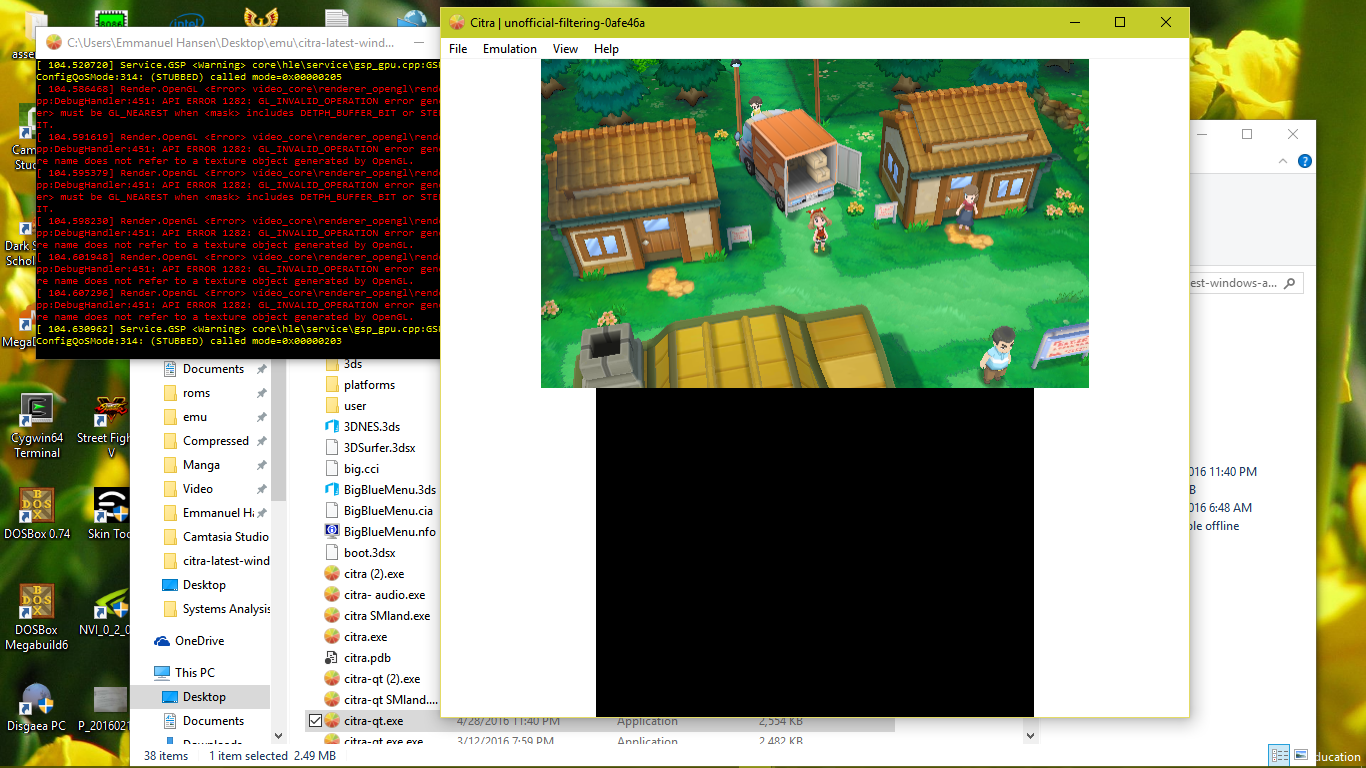Click navigation pane scroll down arrow
The image size is (1366, 768).
[x=279, y=735]
